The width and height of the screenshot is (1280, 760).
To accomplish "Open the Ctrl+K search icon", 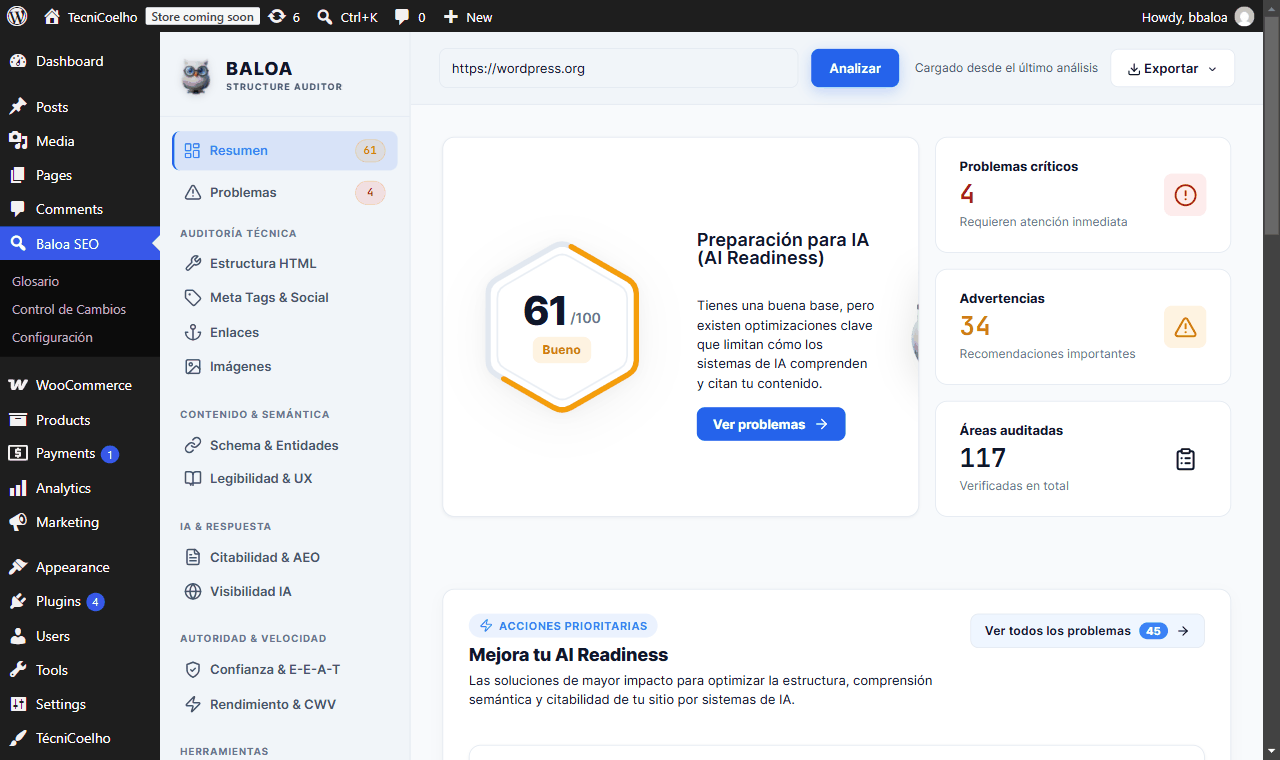I will [324, 16].
